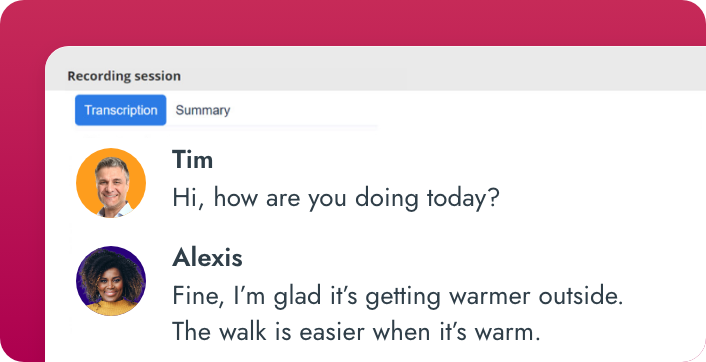
Task: Select the blue Transcription tab
Action: [121, 110]
